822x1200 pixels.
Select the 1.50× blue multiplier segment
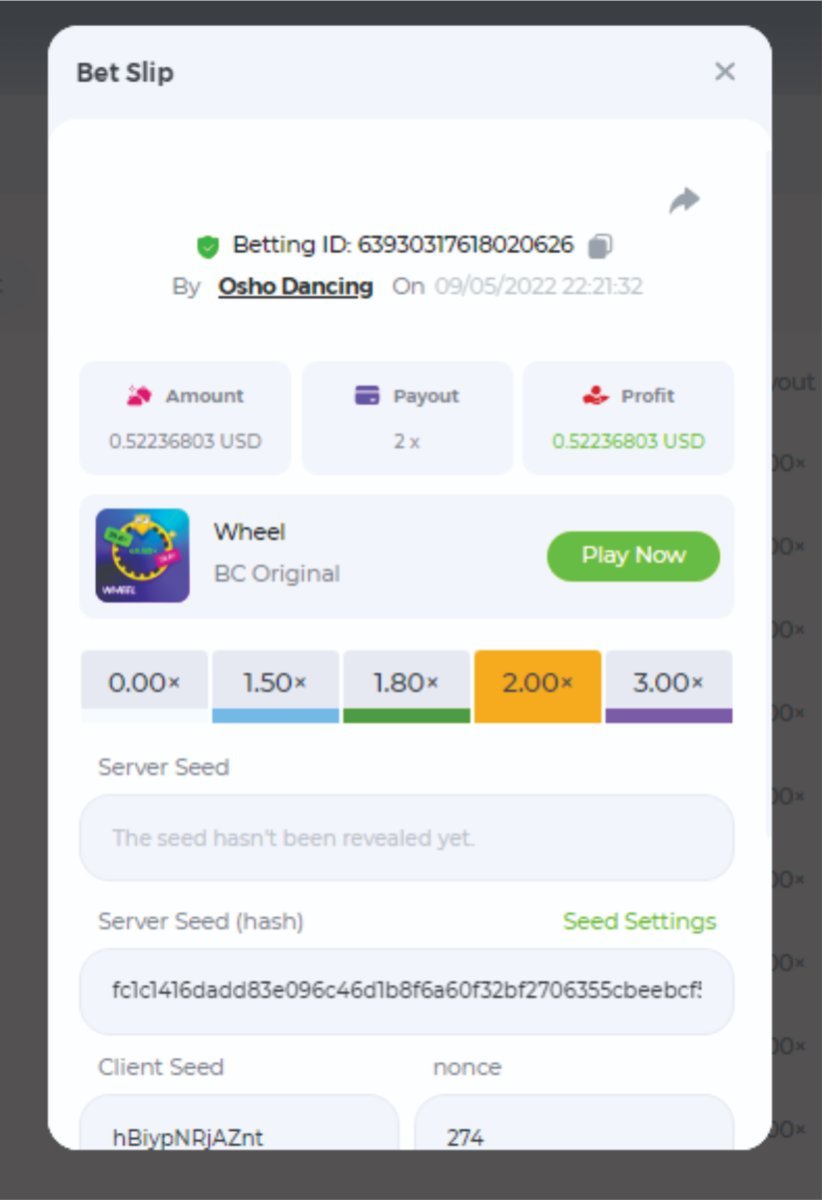pos(275,685)
